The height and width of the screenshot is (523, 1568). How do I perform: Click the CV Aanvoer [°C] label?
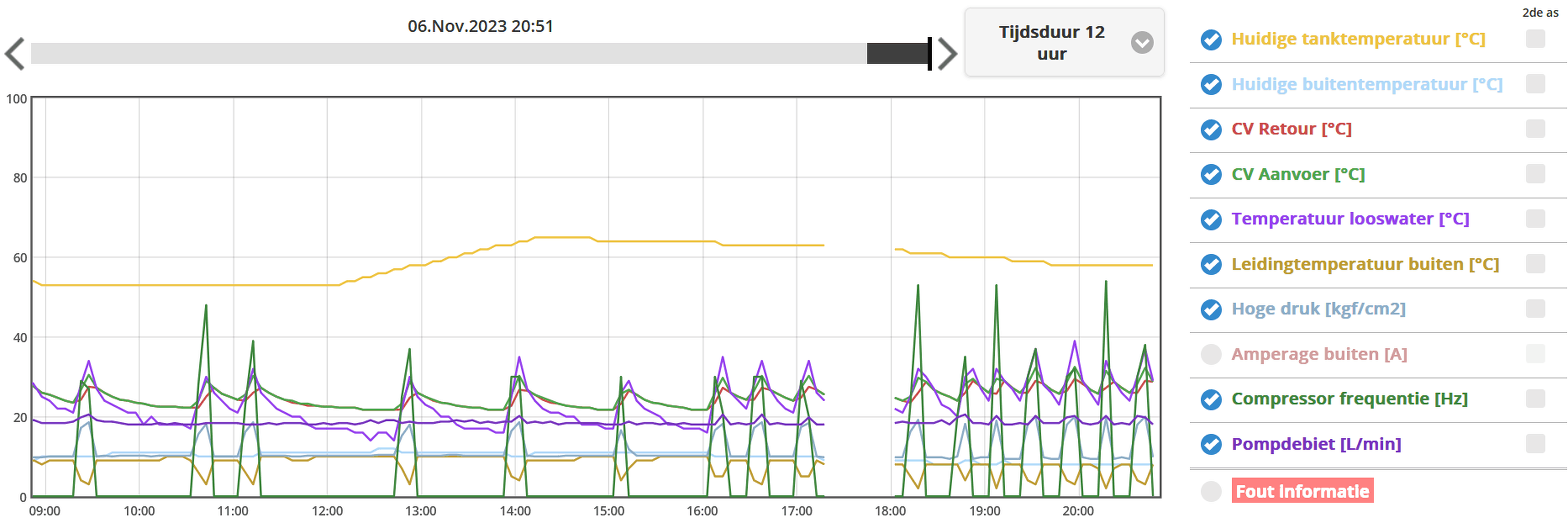pos(1298,174)
